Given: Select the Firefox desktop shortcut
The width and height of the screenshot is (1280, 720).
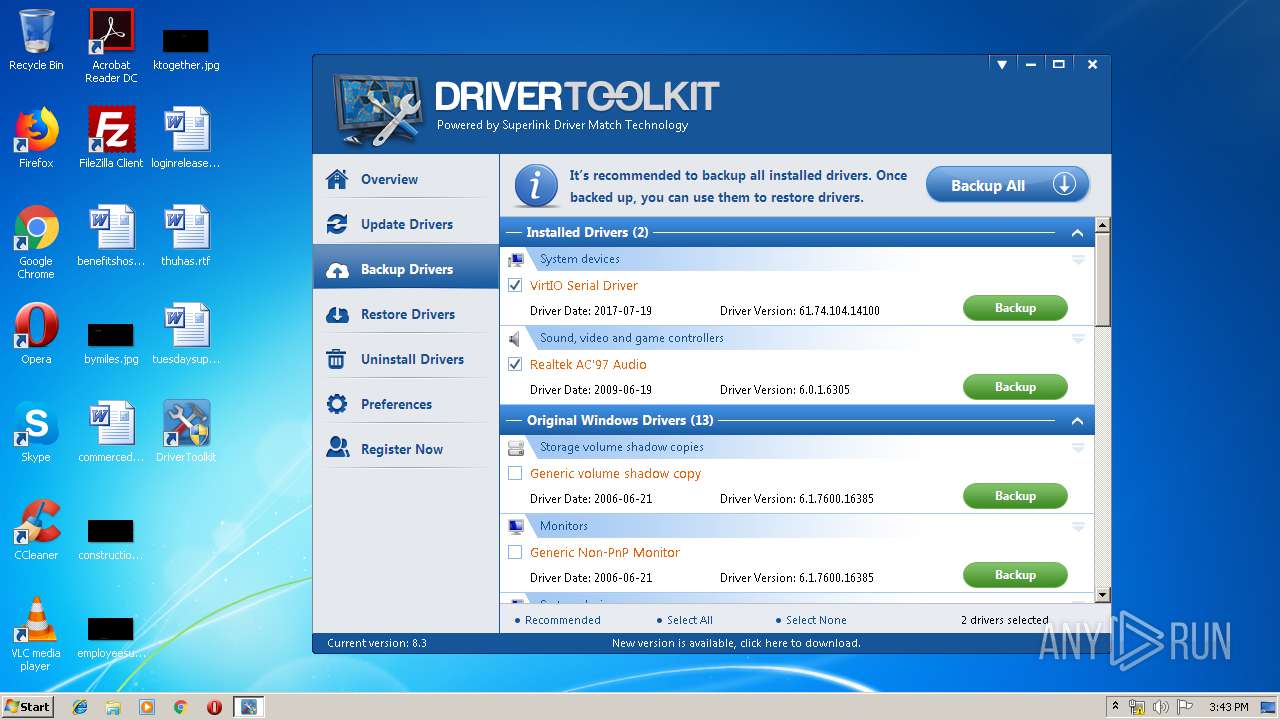Looking at the screenshot, I should [x=36, y=138].
